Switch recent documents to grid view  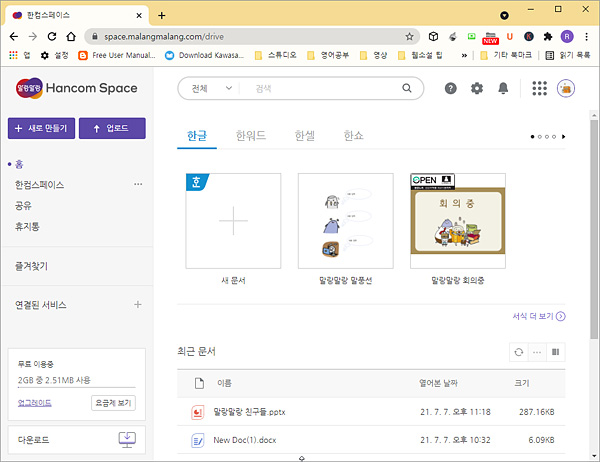click(x=555, y=352)
